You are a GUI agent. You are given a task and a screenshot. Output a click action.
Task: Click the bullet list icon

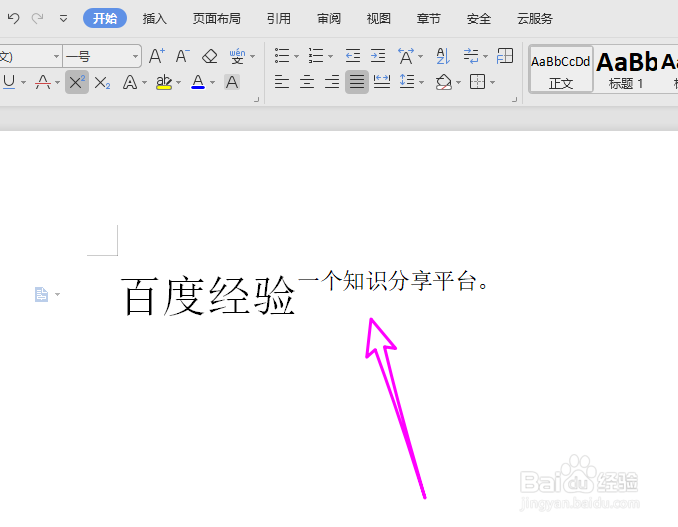[282, 56]
